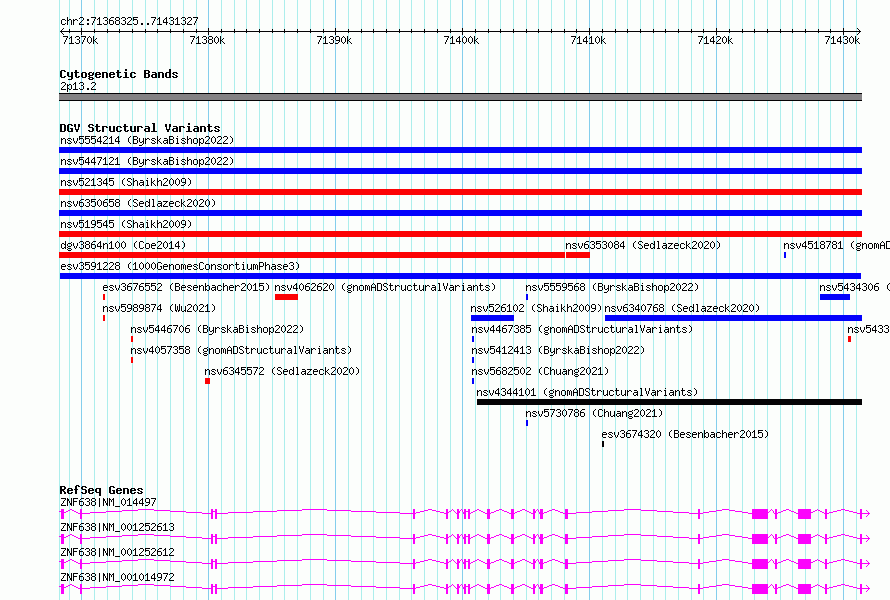The image size is (890, 600).
Task: Click the chr2:71368325..71431327 coordinate label
Action: point(129,22)
